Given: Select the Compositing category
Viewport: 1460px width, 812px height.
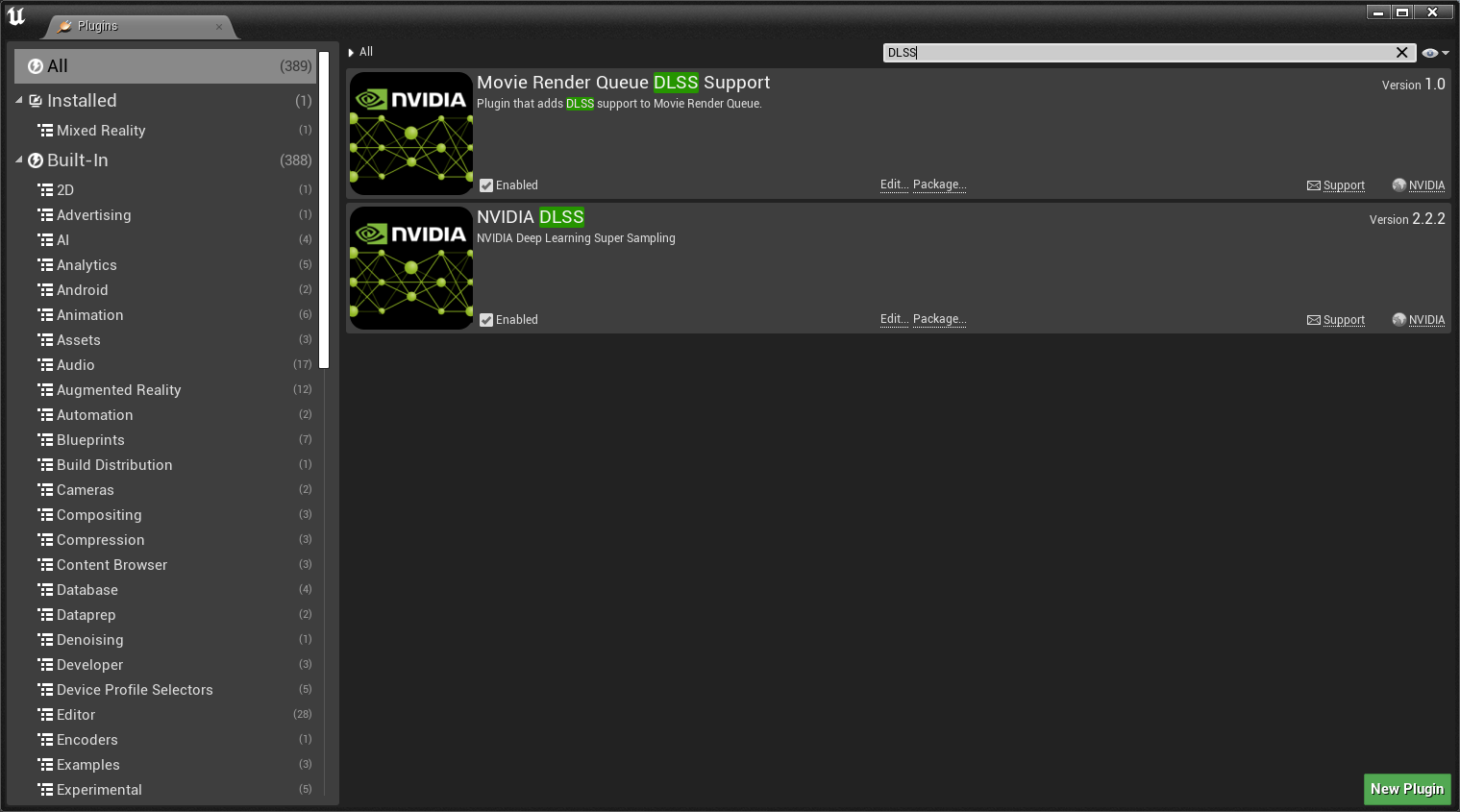Looking at the screenshot, I should (x=165, y=515).
